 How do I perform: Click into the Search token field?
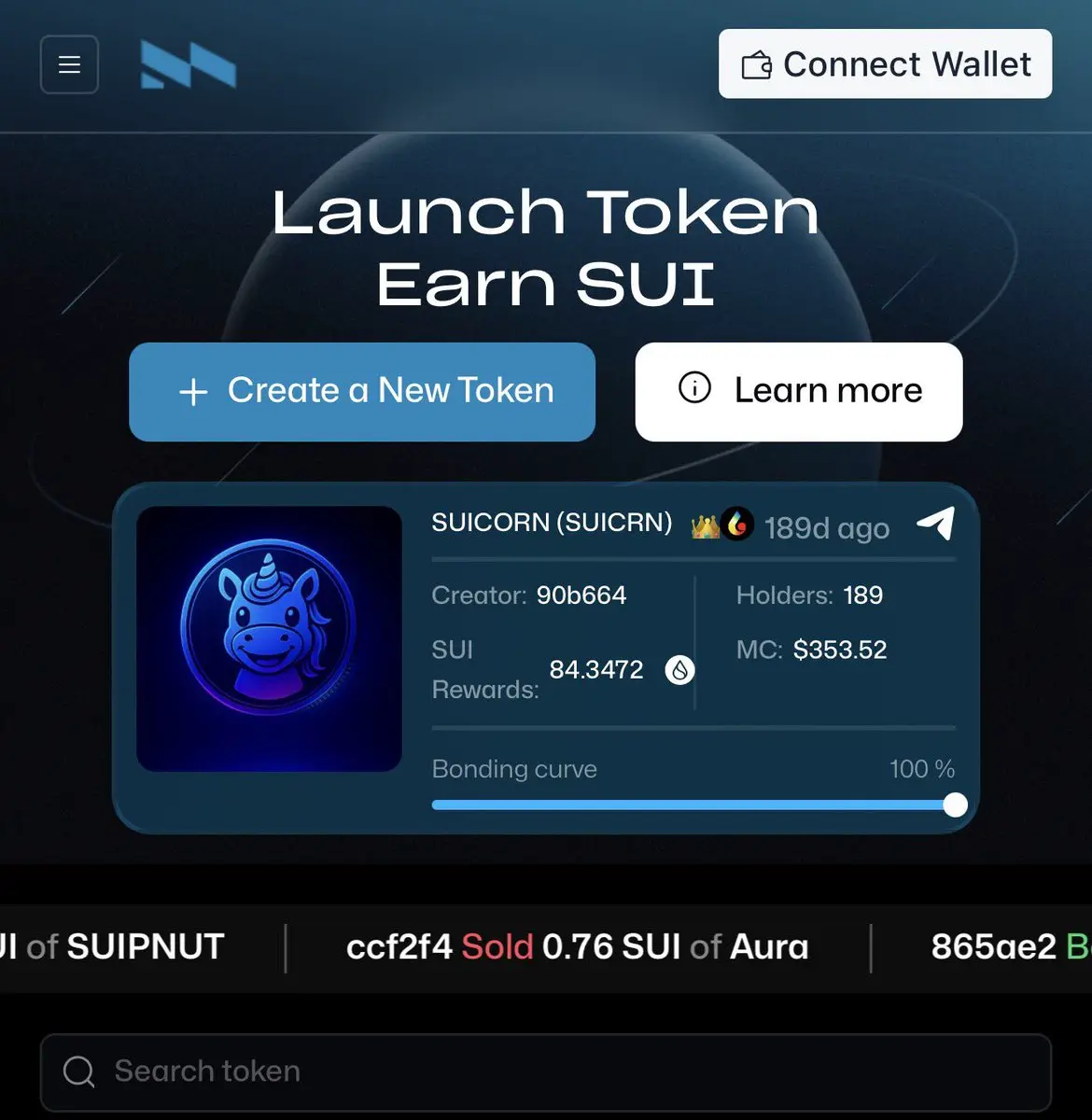[546, 1071]
